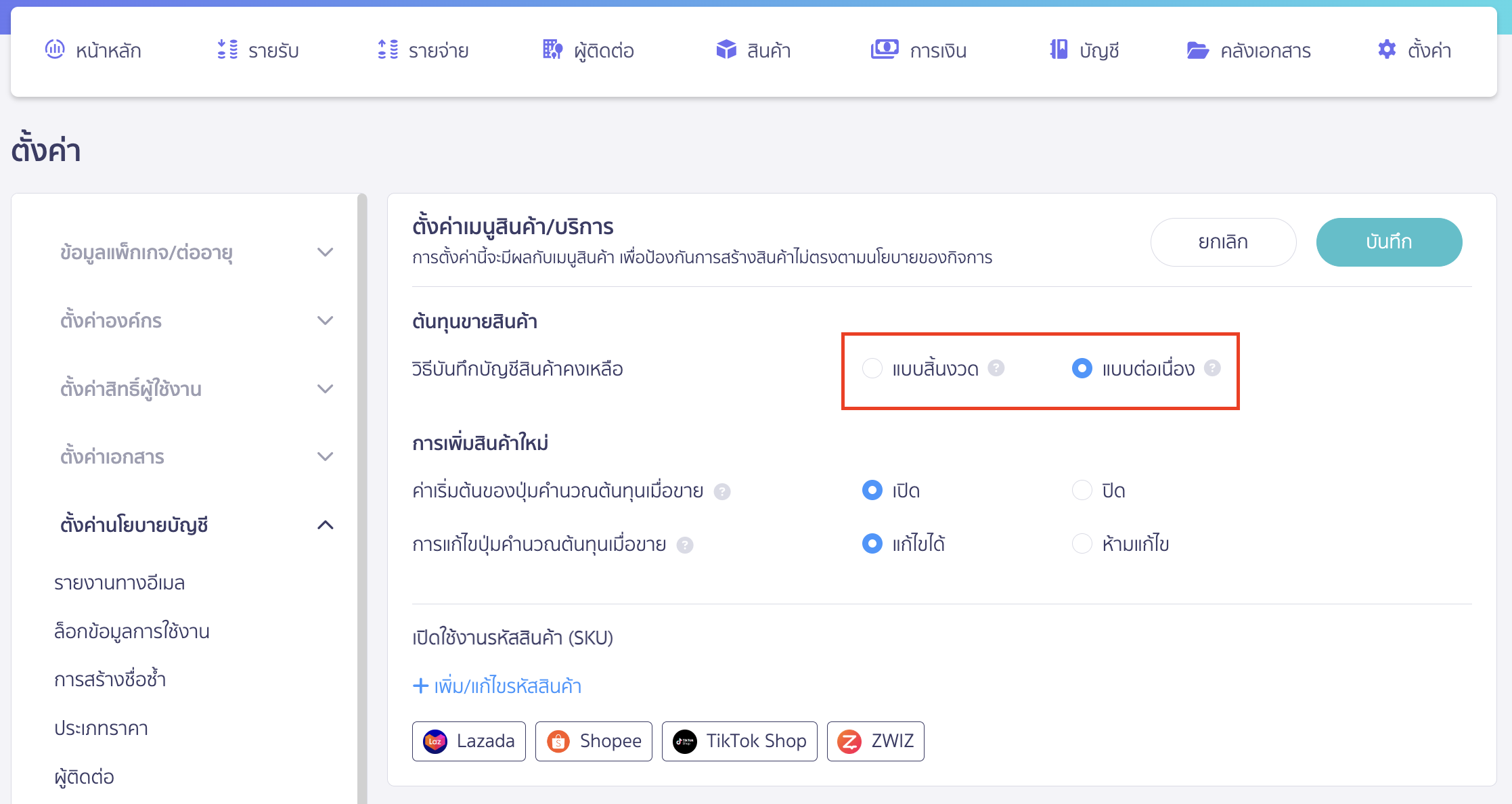Open the การเงิน finance icon
1512x804 pixels.
[x=884, y=49]
